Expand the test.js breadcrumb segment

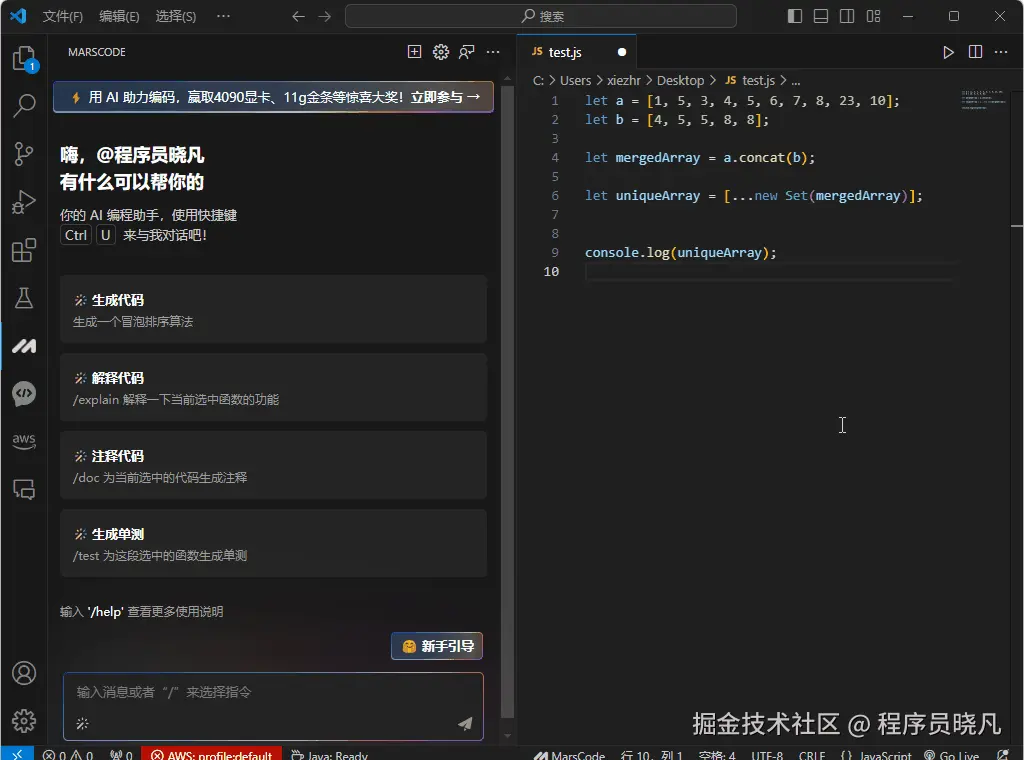coord(750,80)
